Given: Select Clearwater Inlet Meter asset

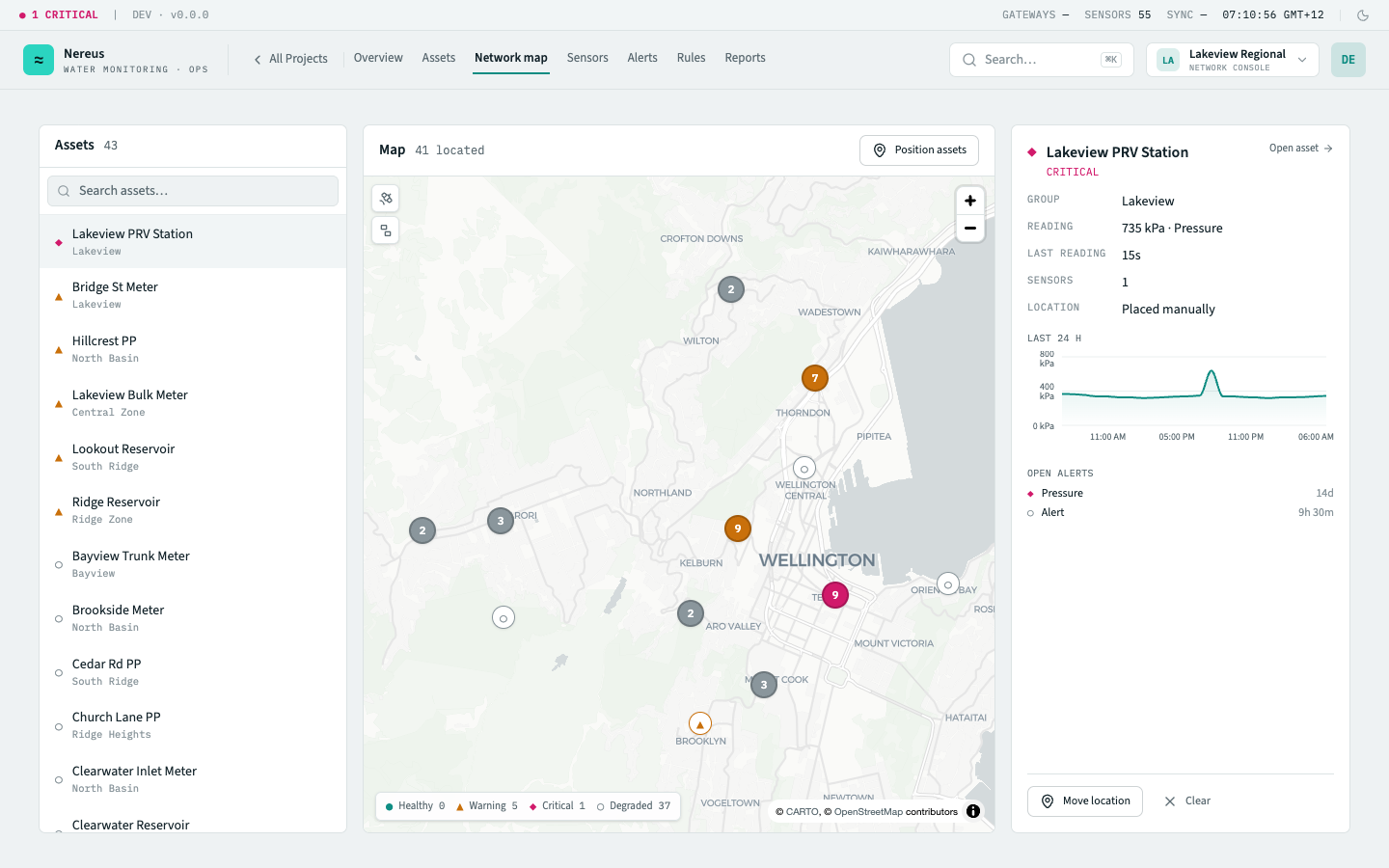Looking at the screenshot, I should coord(193,779).
